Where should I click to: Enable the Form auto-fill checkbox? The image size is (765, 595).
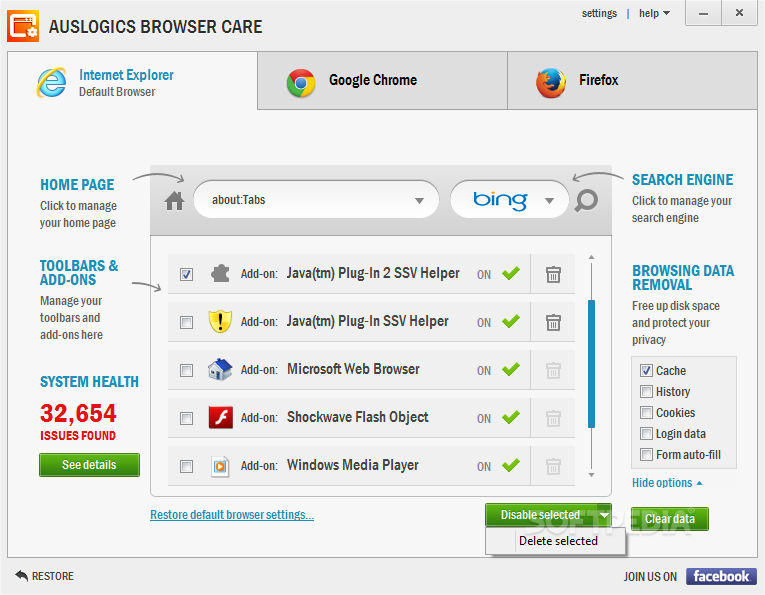[x=646, y=455]
